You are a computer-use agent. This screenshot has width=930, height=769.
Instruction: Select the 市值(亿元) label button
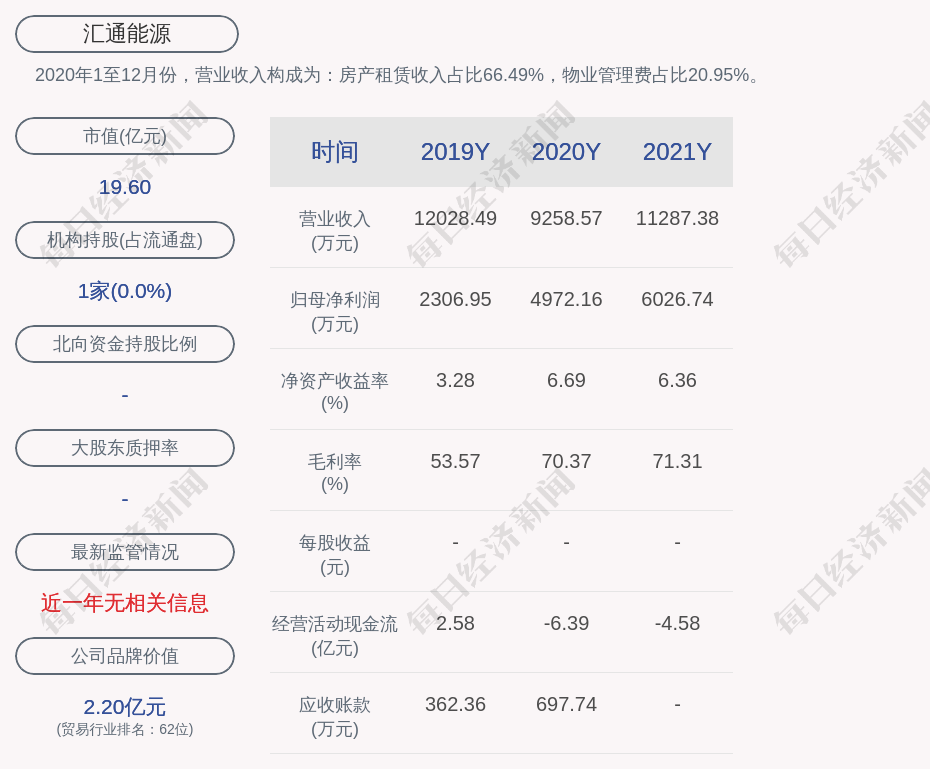(125, 136)
